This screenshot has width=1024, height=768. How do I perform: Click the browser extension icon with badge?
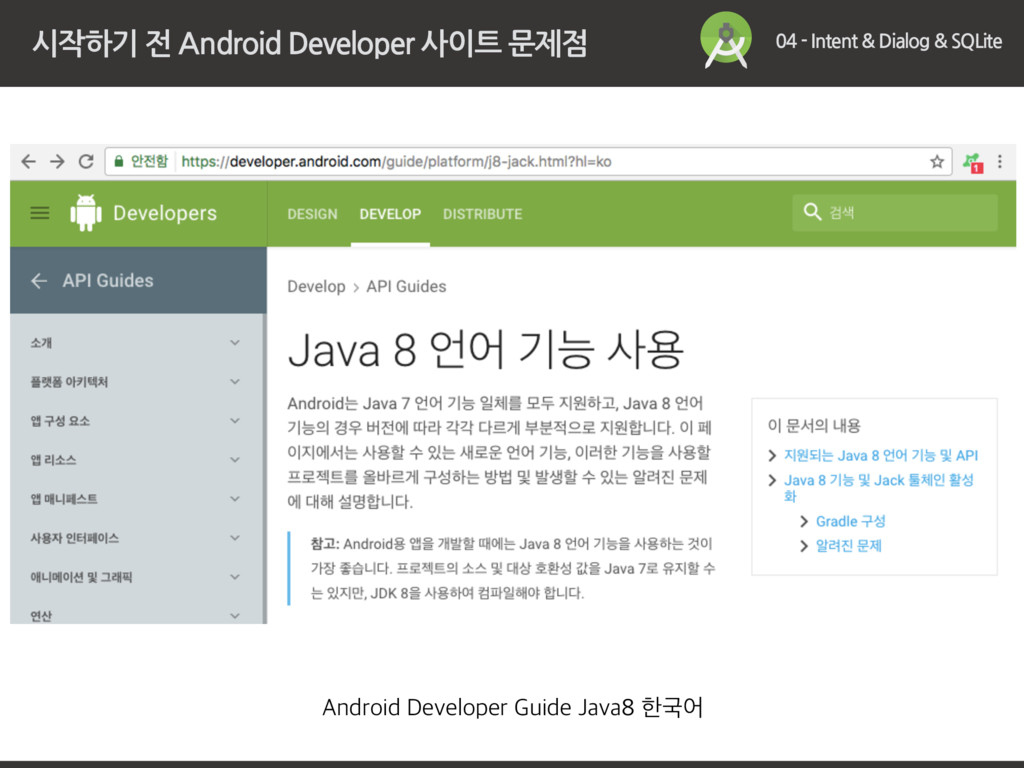tap(971, 161)
